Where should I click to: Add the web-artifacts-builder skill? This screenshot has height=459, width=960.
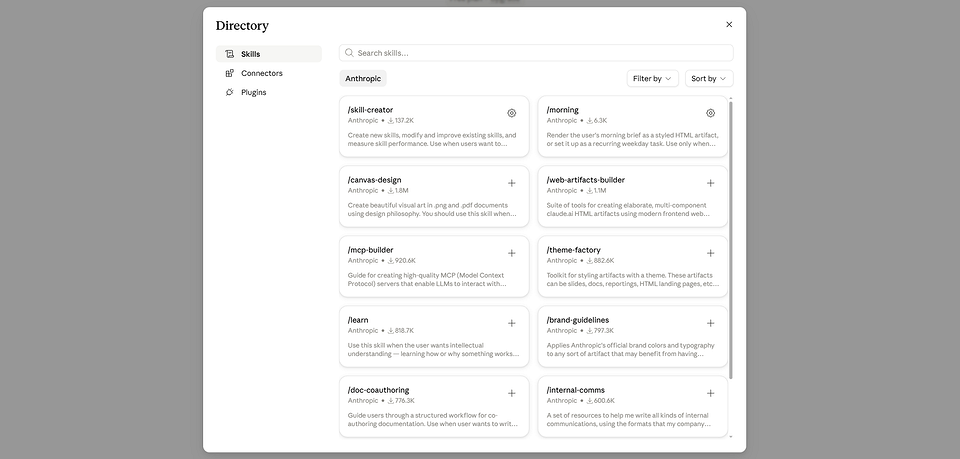pos(710,183)
